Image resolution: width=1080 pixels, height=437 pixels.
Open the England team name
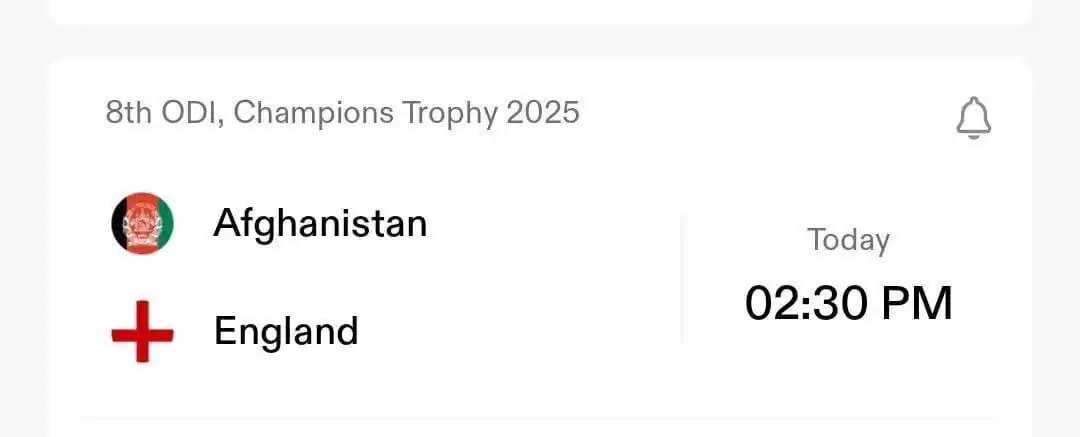(x=286, y=331)
